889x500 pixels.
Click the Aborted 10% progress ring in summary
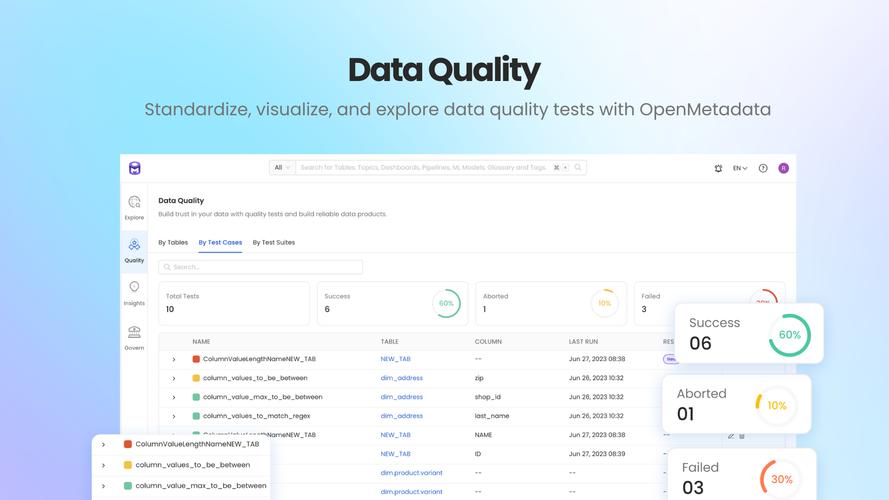click(x=604, y=303)
